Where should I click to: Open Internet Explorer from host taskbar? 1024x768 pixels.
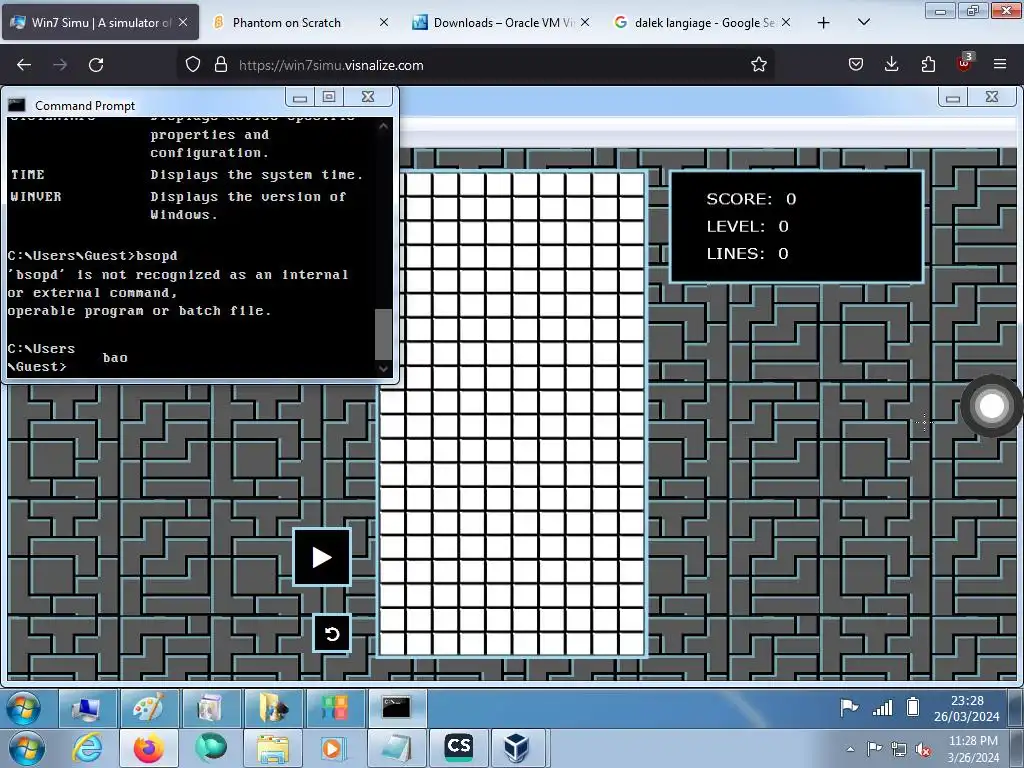coord(88,748)
